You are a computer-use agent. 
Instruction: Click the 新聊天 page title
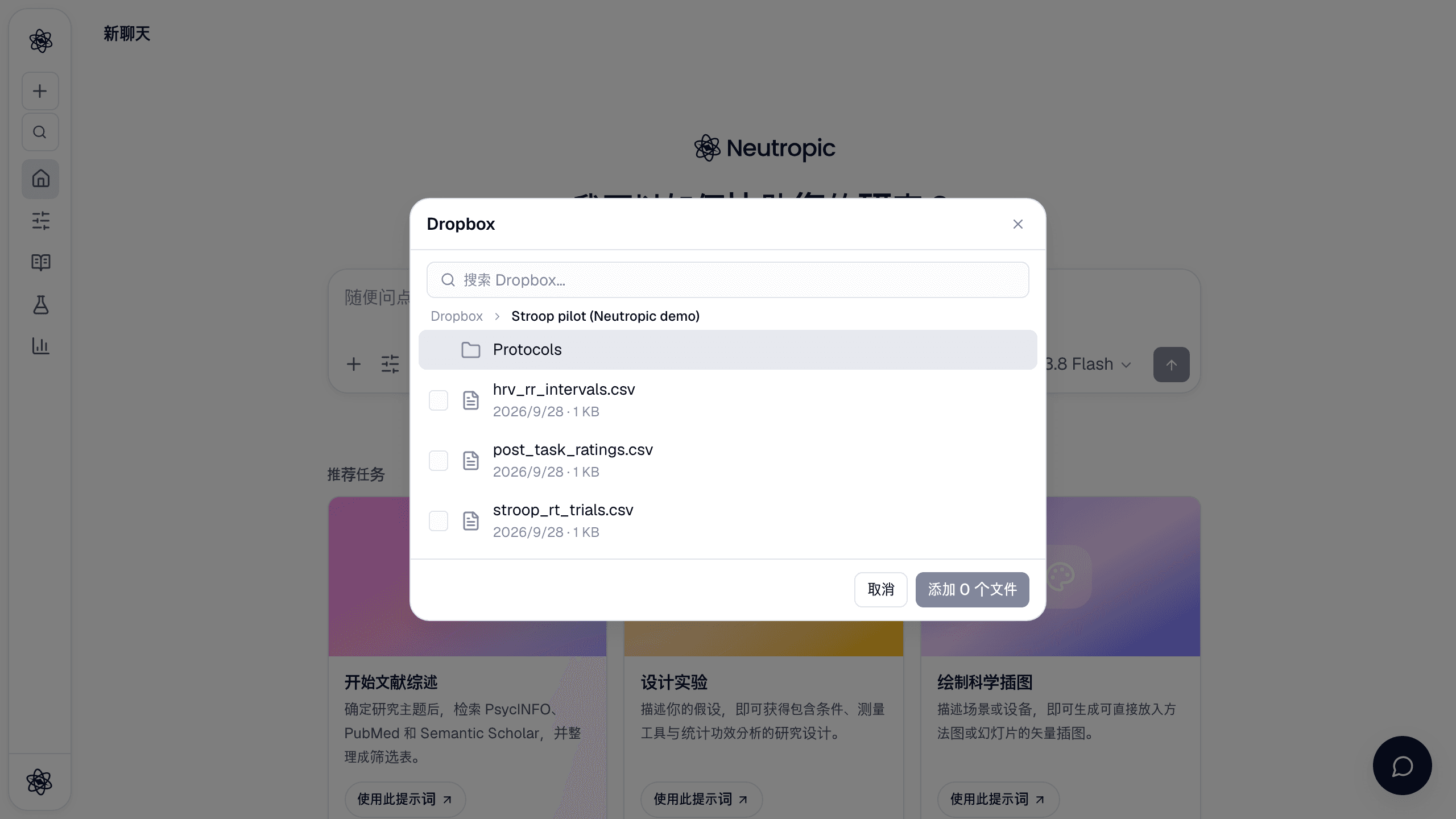(x=127, y=34)
